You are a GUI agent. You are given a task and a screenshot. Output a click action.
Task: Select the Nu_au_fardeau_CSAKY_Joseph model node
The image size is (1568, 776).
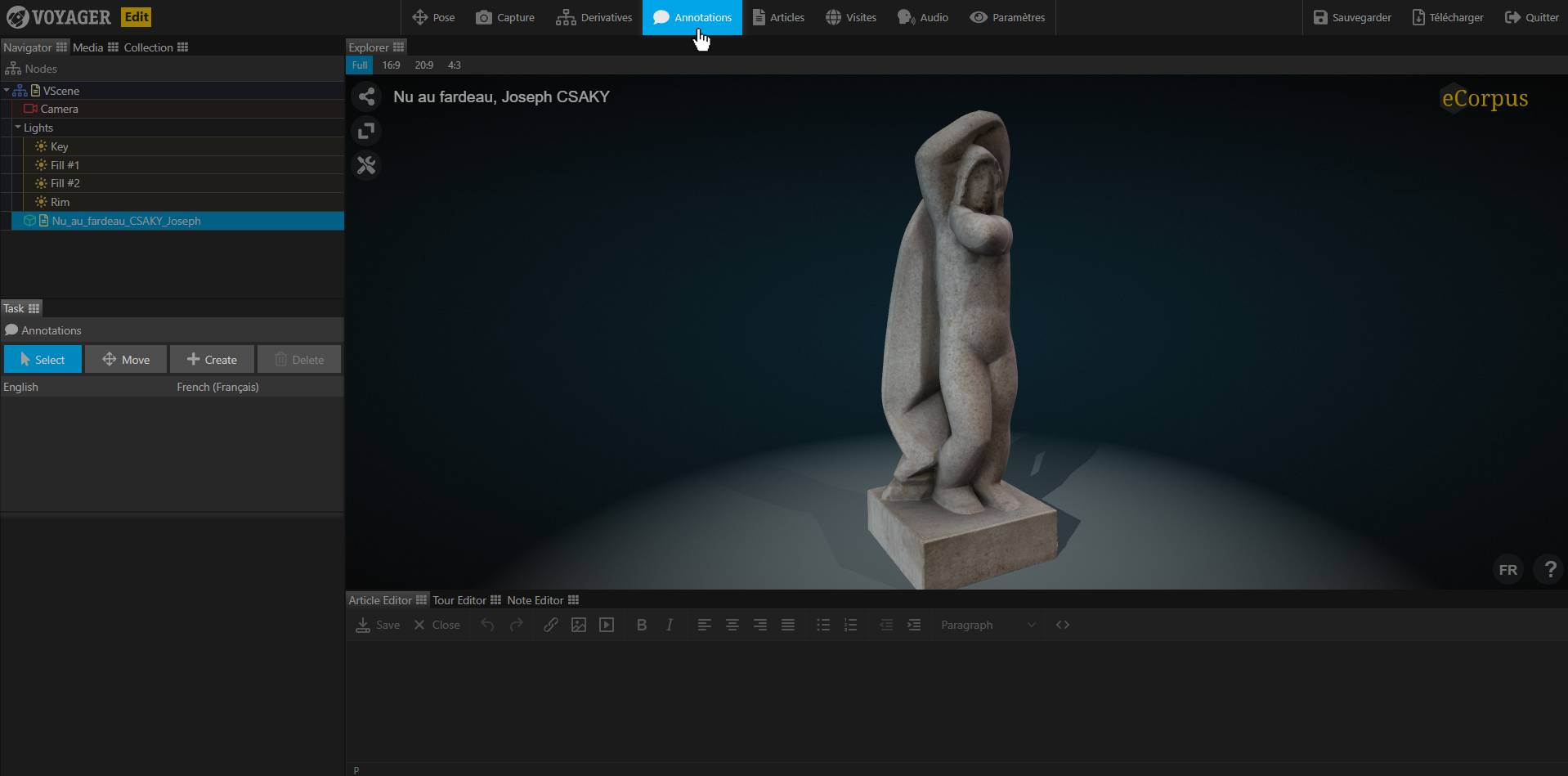point(177,221)
